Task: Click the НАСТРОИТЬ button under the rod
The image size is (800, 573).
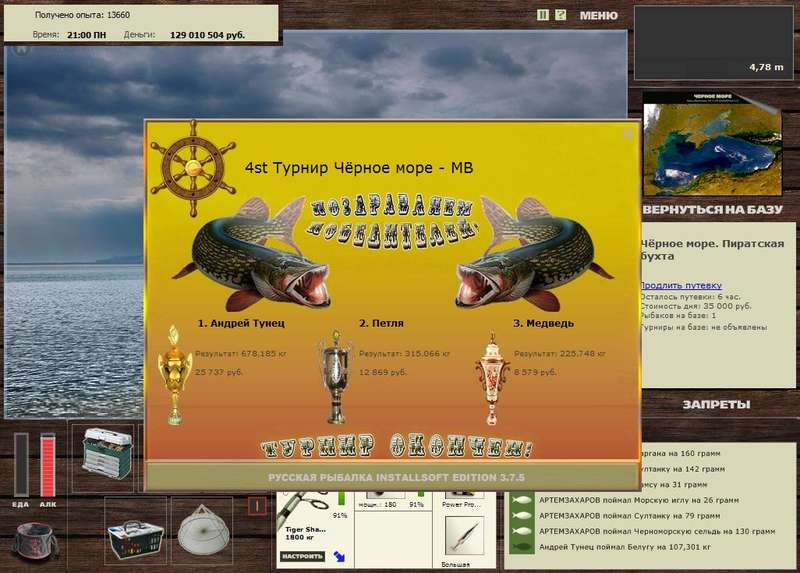Action: [x=303, y=556]
